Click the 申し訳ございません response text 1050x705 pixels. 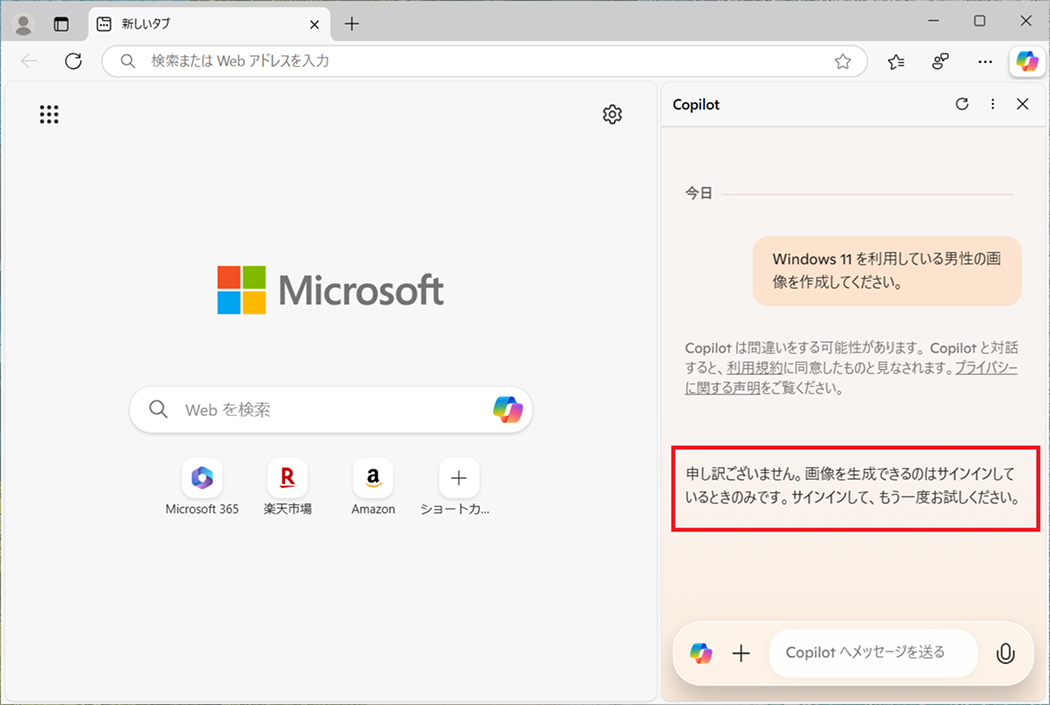coord(853,485)
